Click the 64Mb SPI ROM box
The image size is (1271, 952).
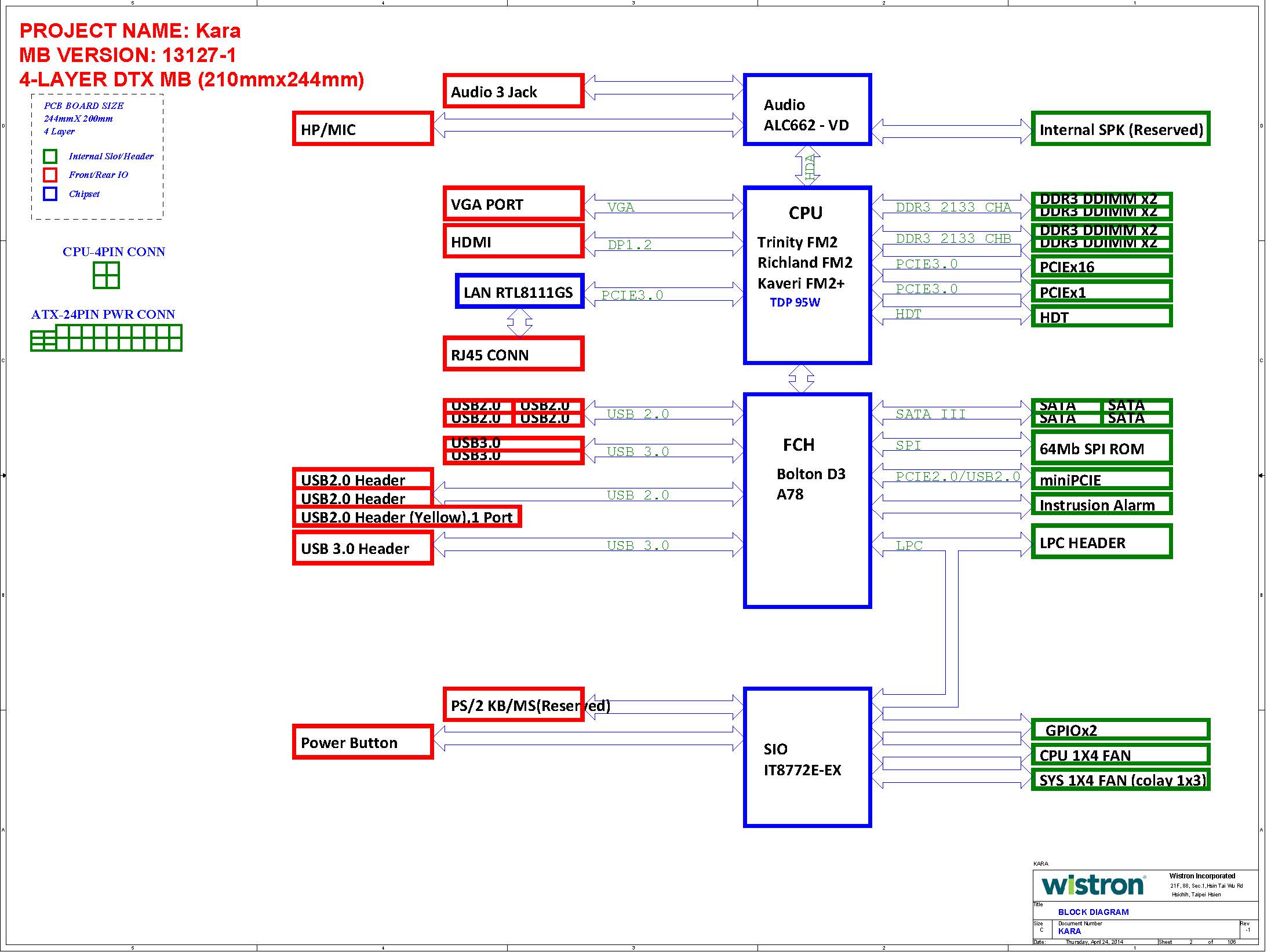[1101, 448]
